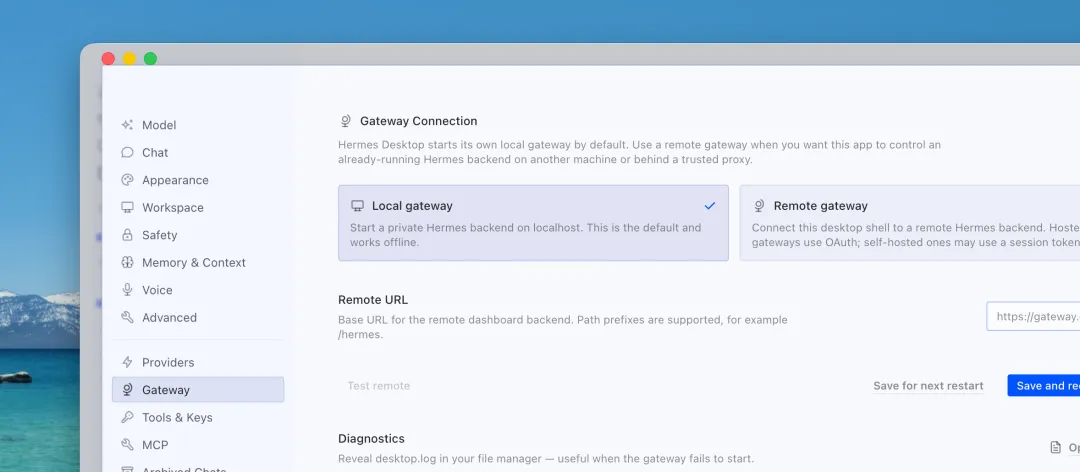Open Advanced settings page
The height and width of the screenshot is (472, 1080).
pyautogui.click(x=198, y=318)
